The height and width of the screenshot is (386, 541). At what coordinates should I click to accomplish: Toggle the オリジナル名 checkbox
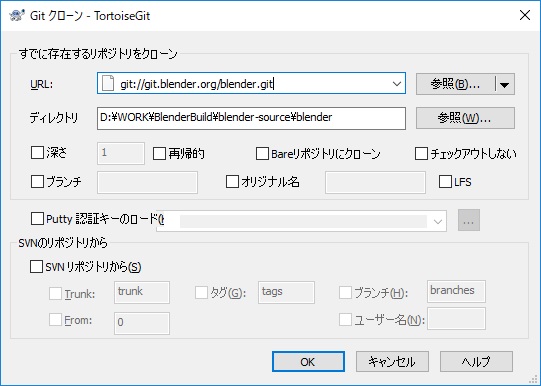pyautogui.click(x=232, y=181)
